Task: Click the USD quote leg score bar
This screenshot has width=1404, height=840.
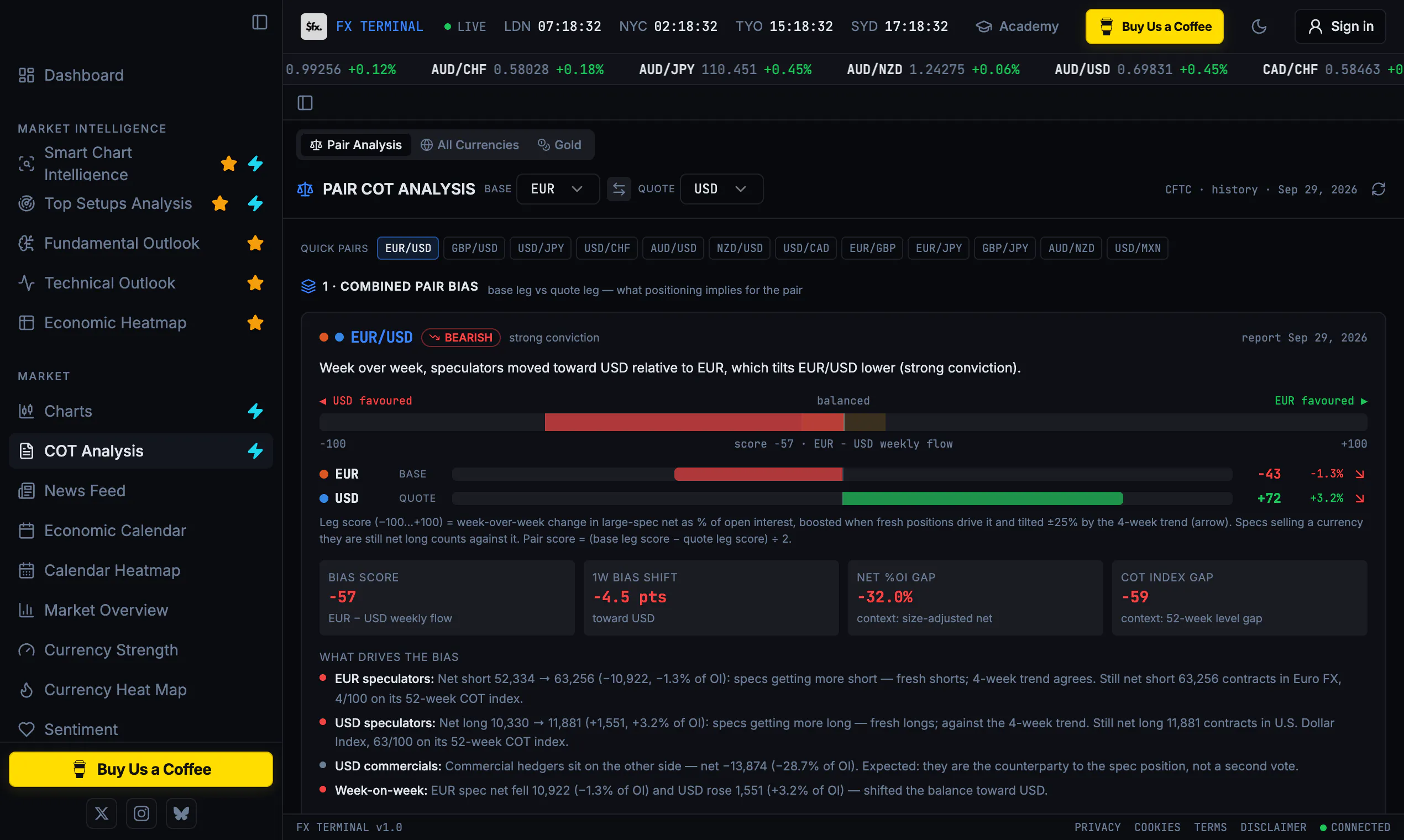Action: coord(842,498)
